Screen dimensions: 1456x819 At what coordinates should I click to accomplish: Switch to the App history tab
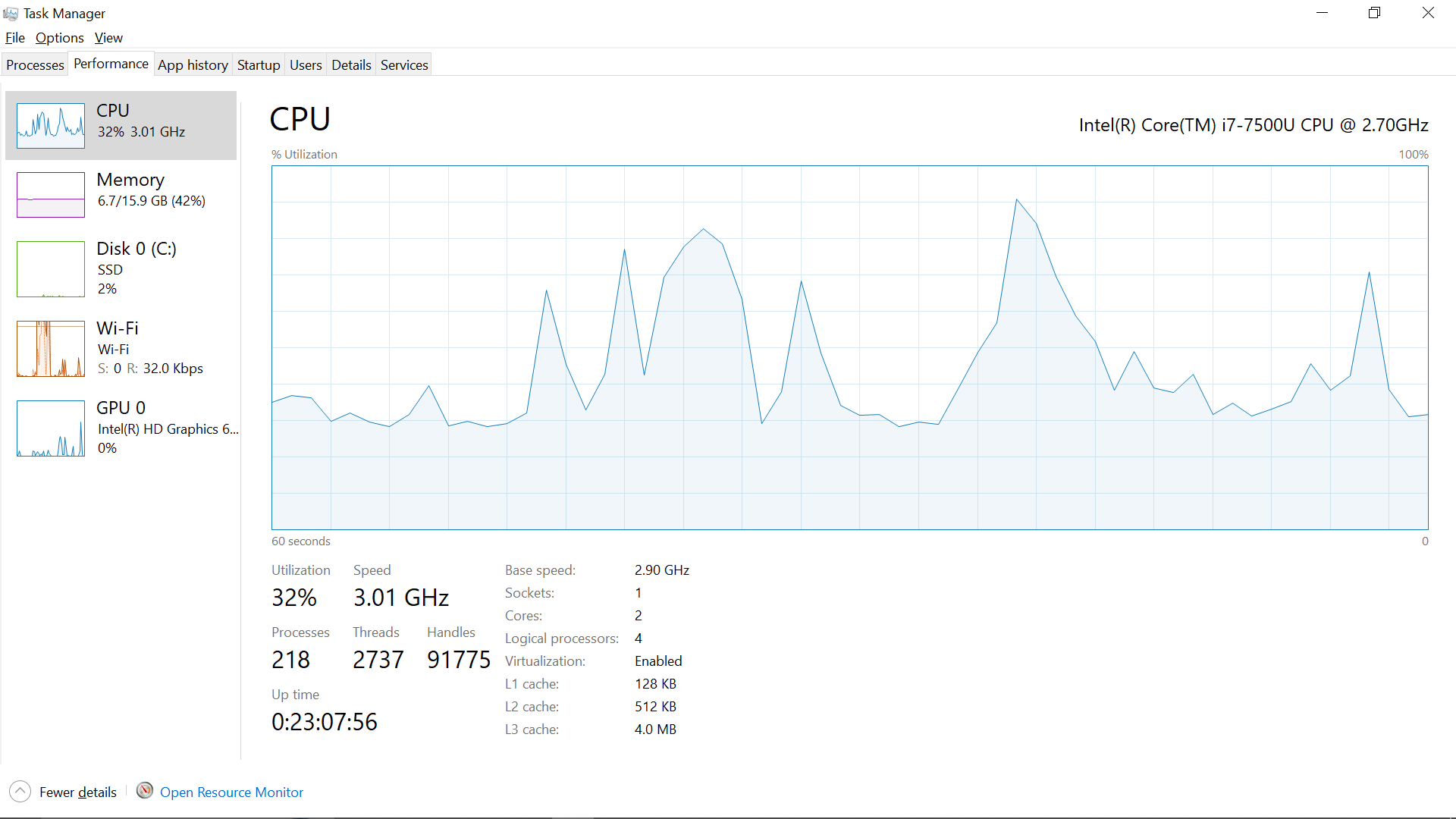coord(193,65)
